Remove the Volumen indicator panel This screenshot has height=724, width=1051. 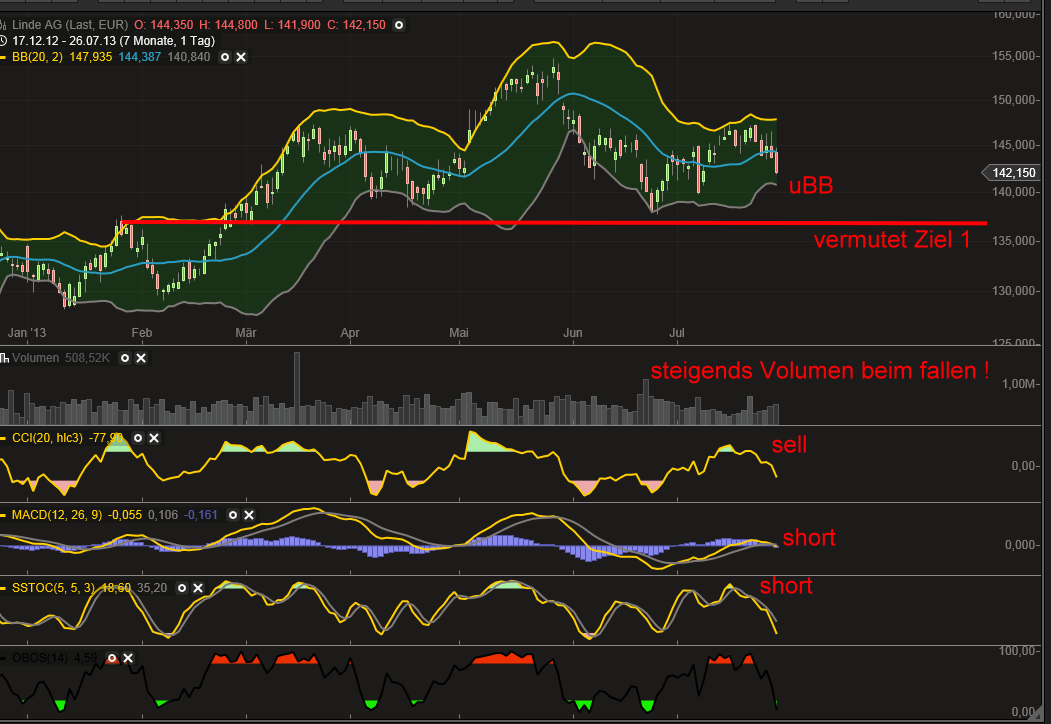click(141, 358)
